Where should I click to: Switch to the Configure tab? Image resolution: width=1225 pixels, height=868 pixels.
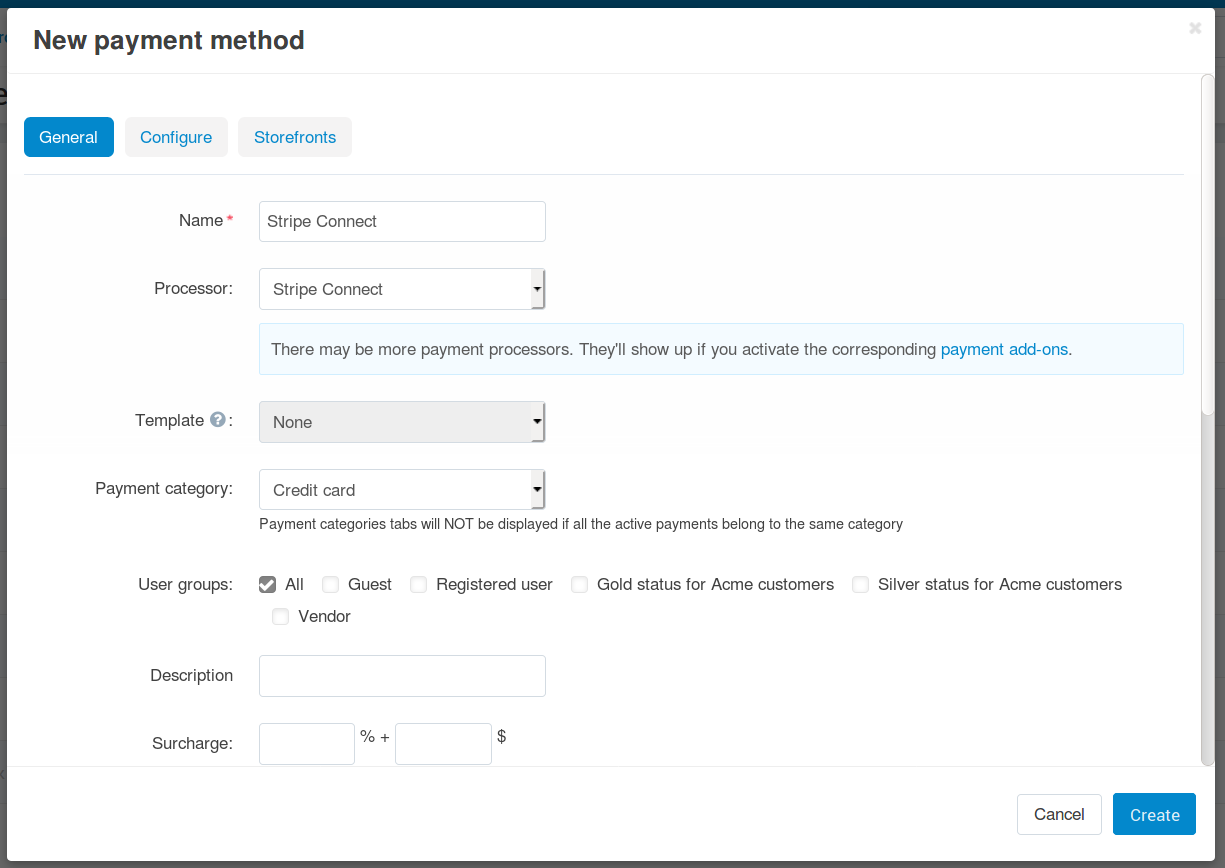tap(176, 137)
